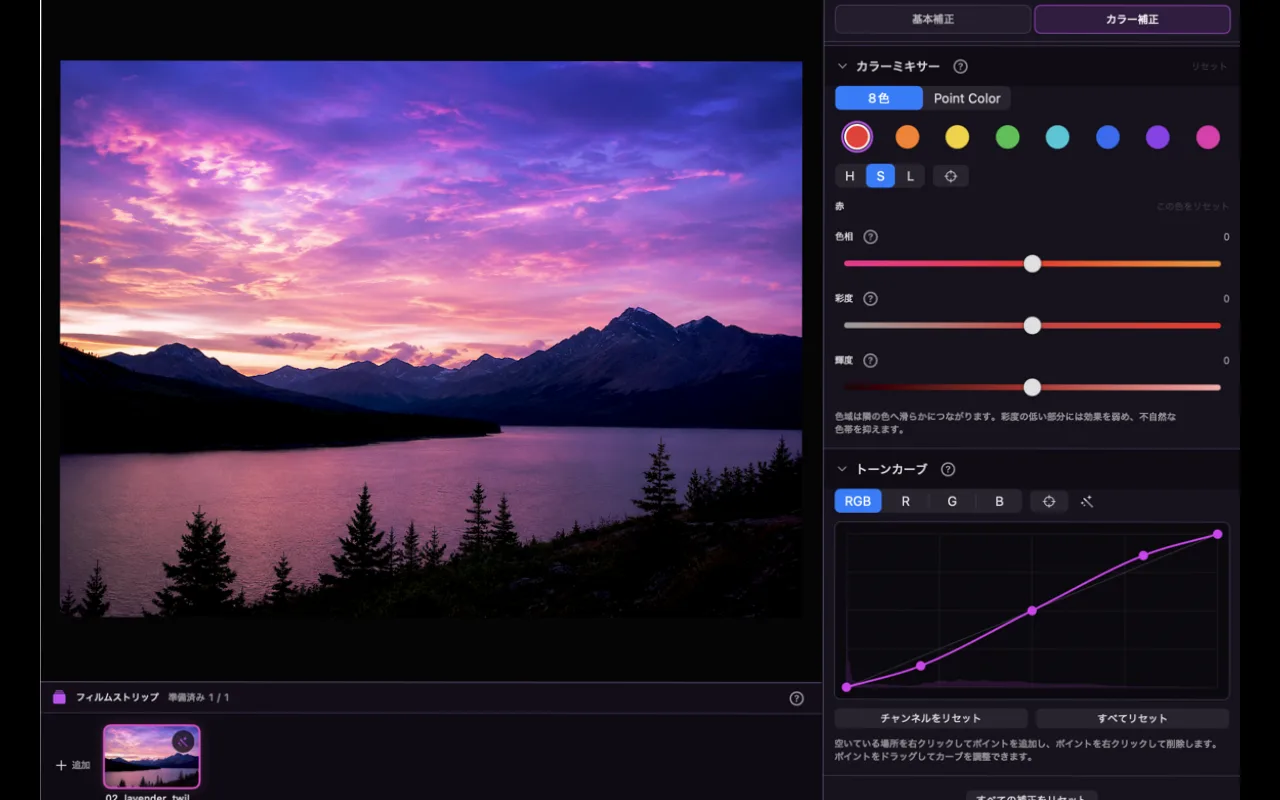The width and height of the screenshot is (1280, 800).
Task: Select the yellow color swatch
Action: pos(957,137)
